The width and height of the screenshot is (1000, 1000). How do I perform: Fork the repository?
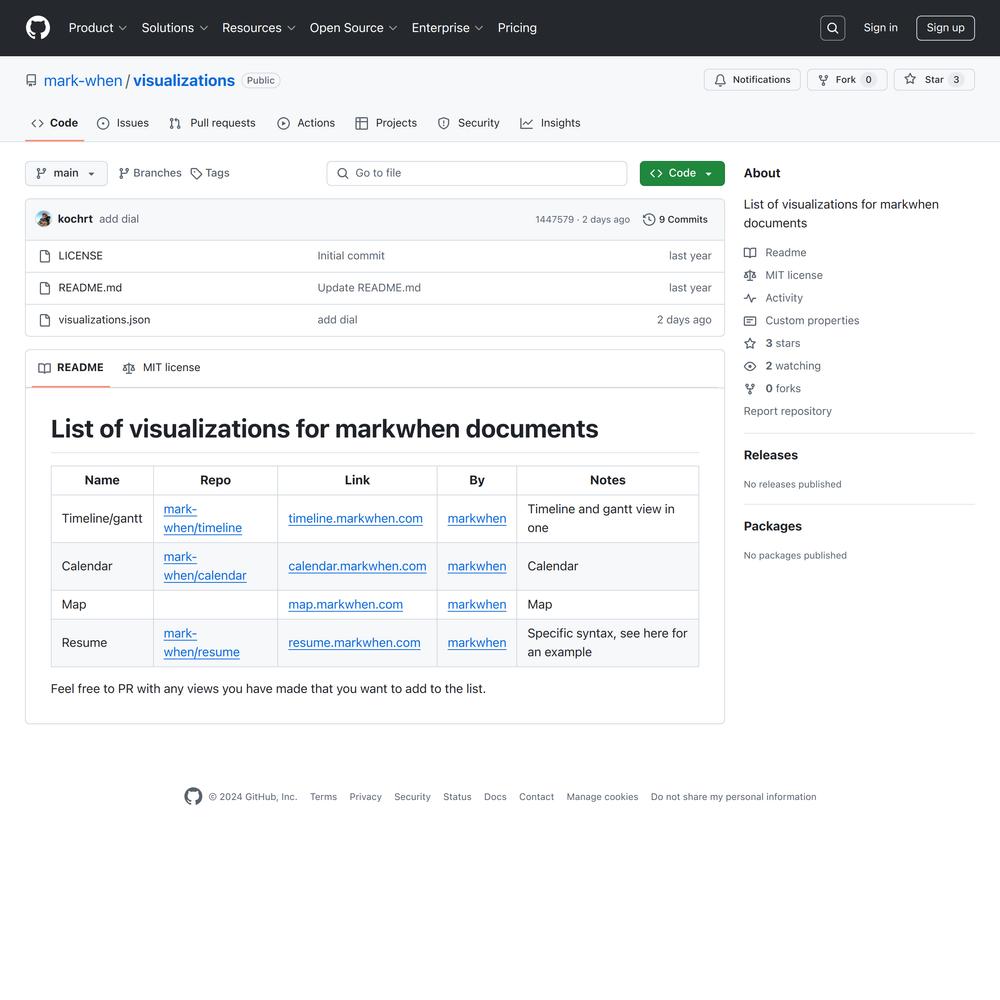pos(847,80)
